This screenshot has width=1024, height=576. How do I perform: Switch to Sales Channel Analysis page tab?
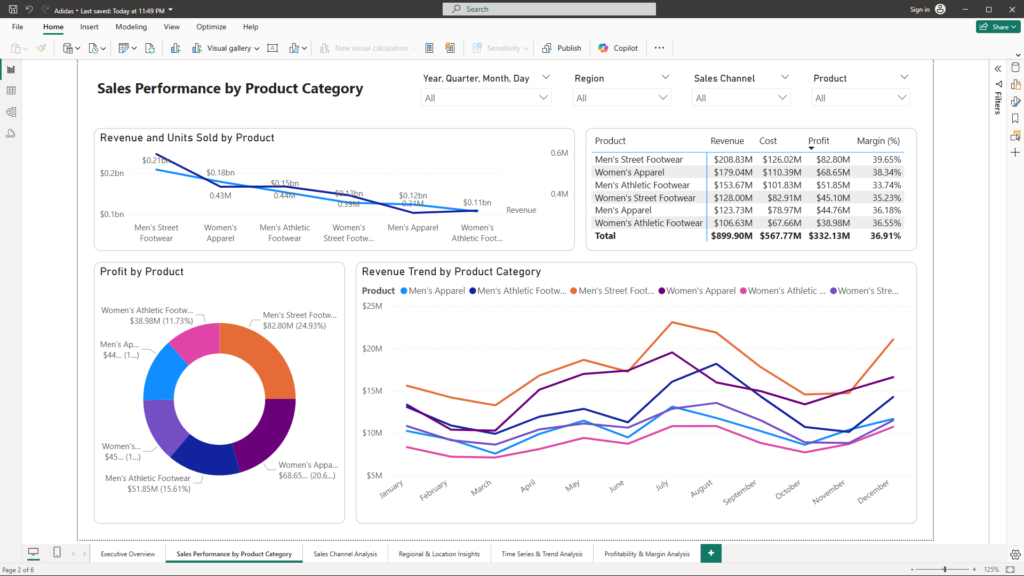345,554
